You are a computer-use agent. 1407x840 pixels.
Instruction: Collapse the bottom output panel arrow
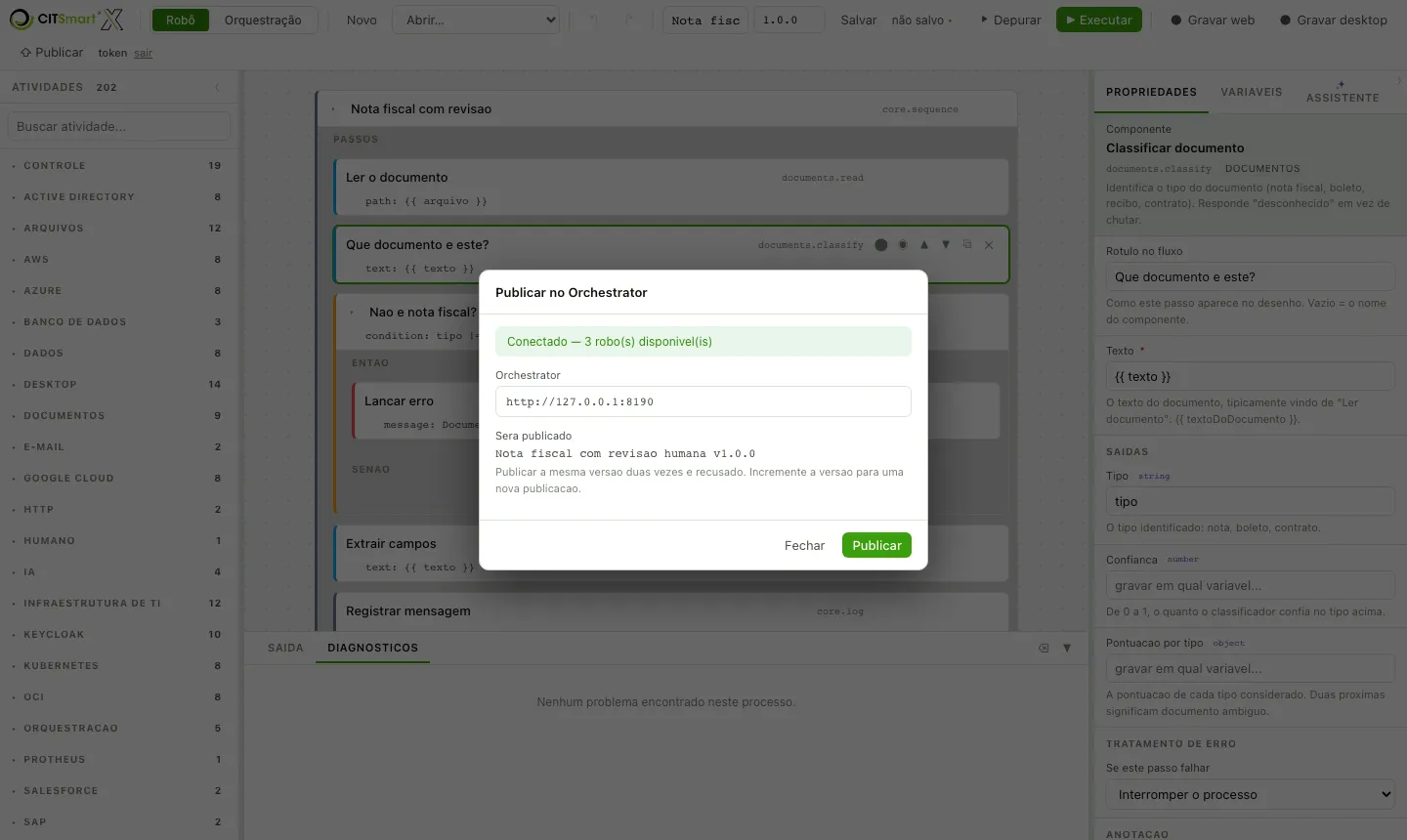click(x=1067, y=648)
